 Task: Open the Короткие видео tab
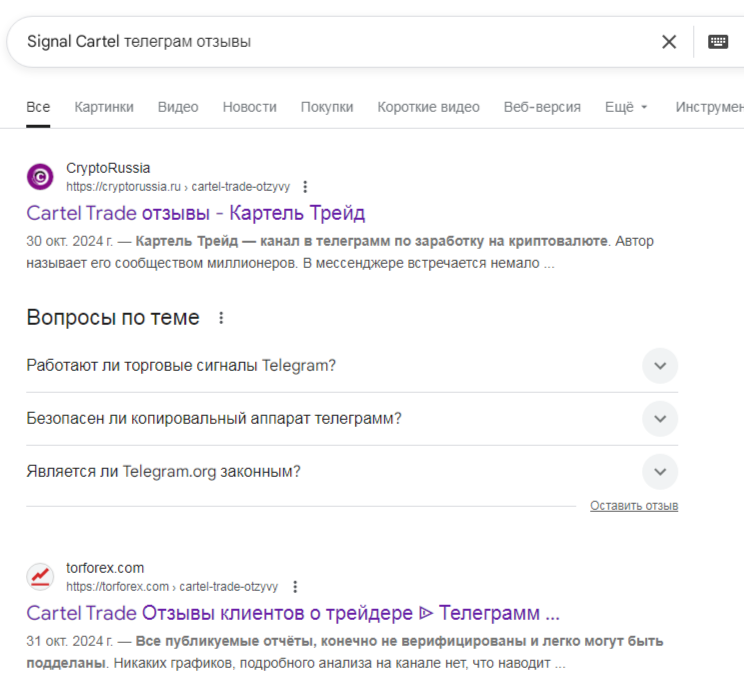428,107
